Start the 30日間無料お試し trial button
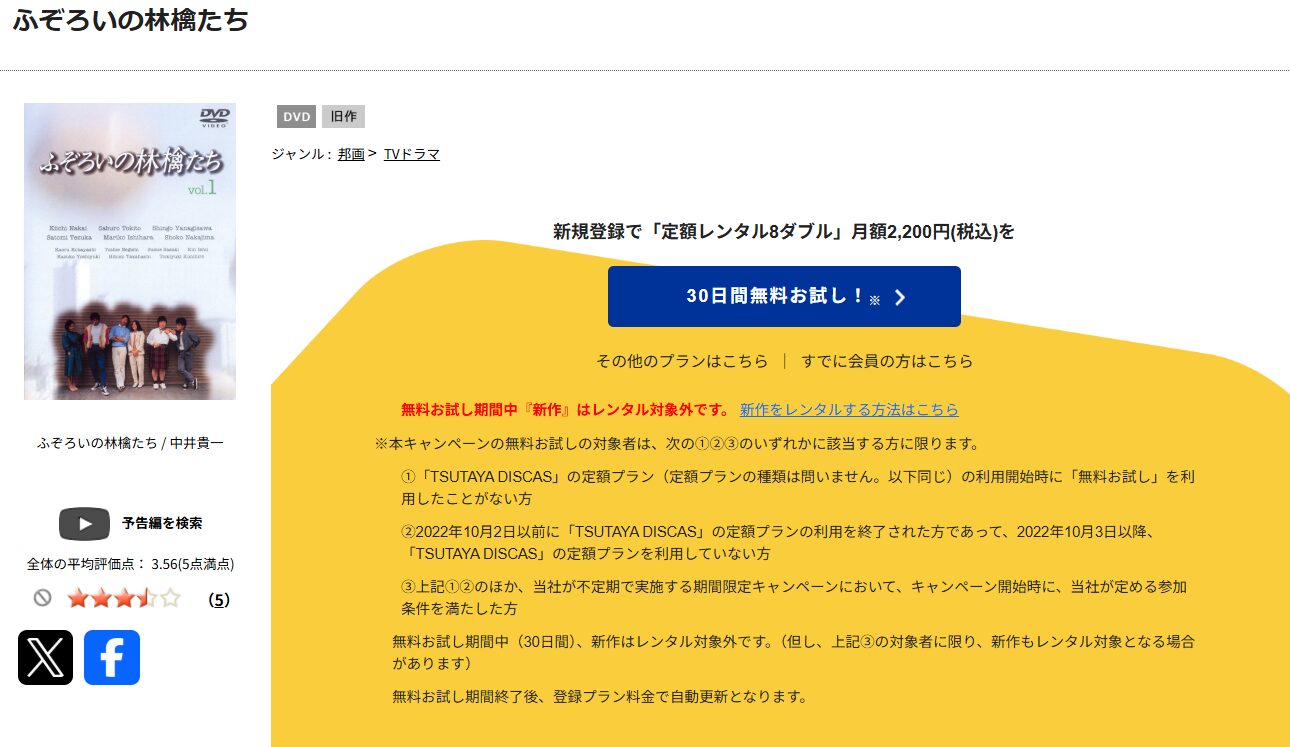Image resolution: width=1290 pixels, height=747 pixels. [784, 296]
